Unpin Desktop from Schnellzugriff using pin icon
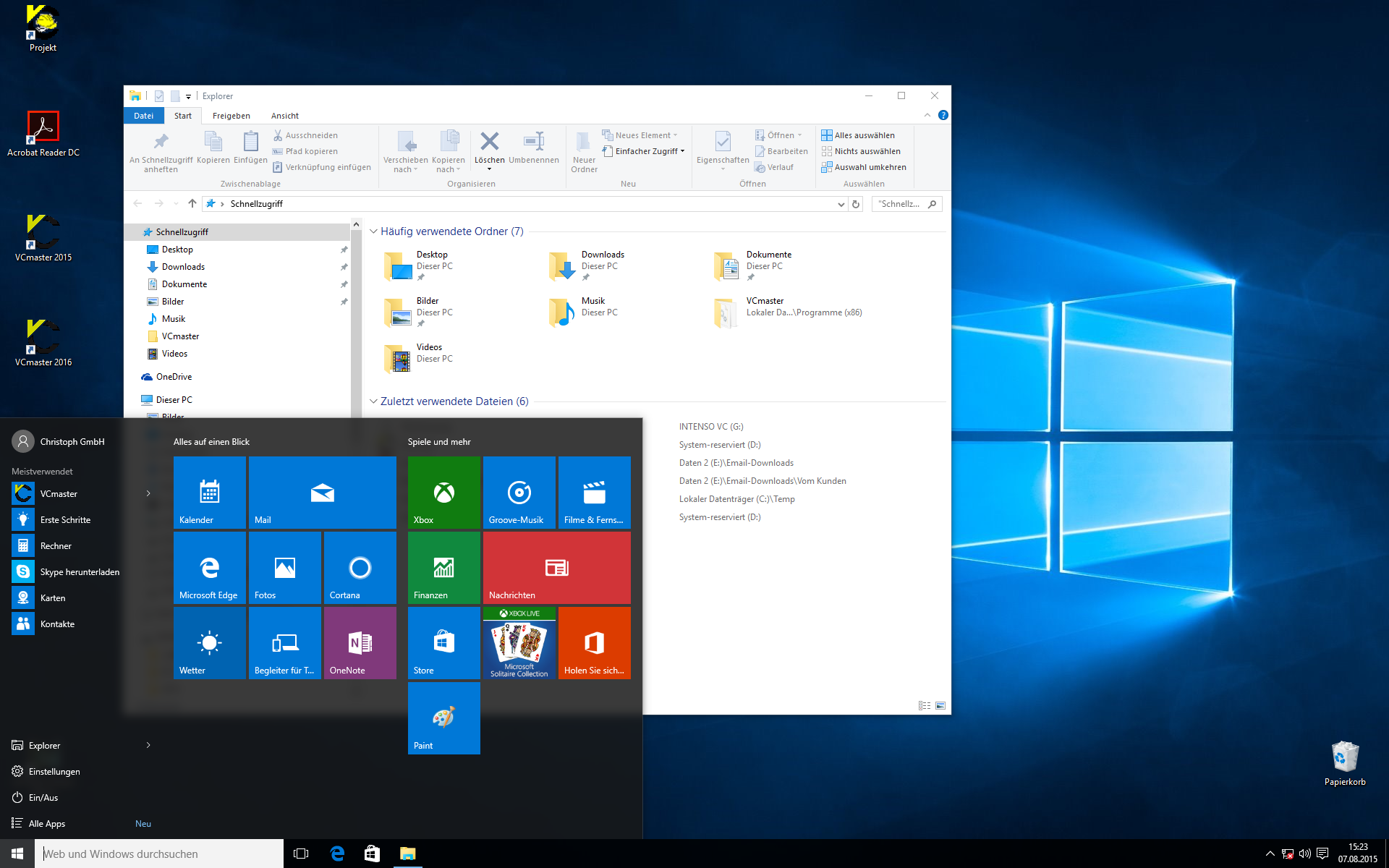 point(344,250)
